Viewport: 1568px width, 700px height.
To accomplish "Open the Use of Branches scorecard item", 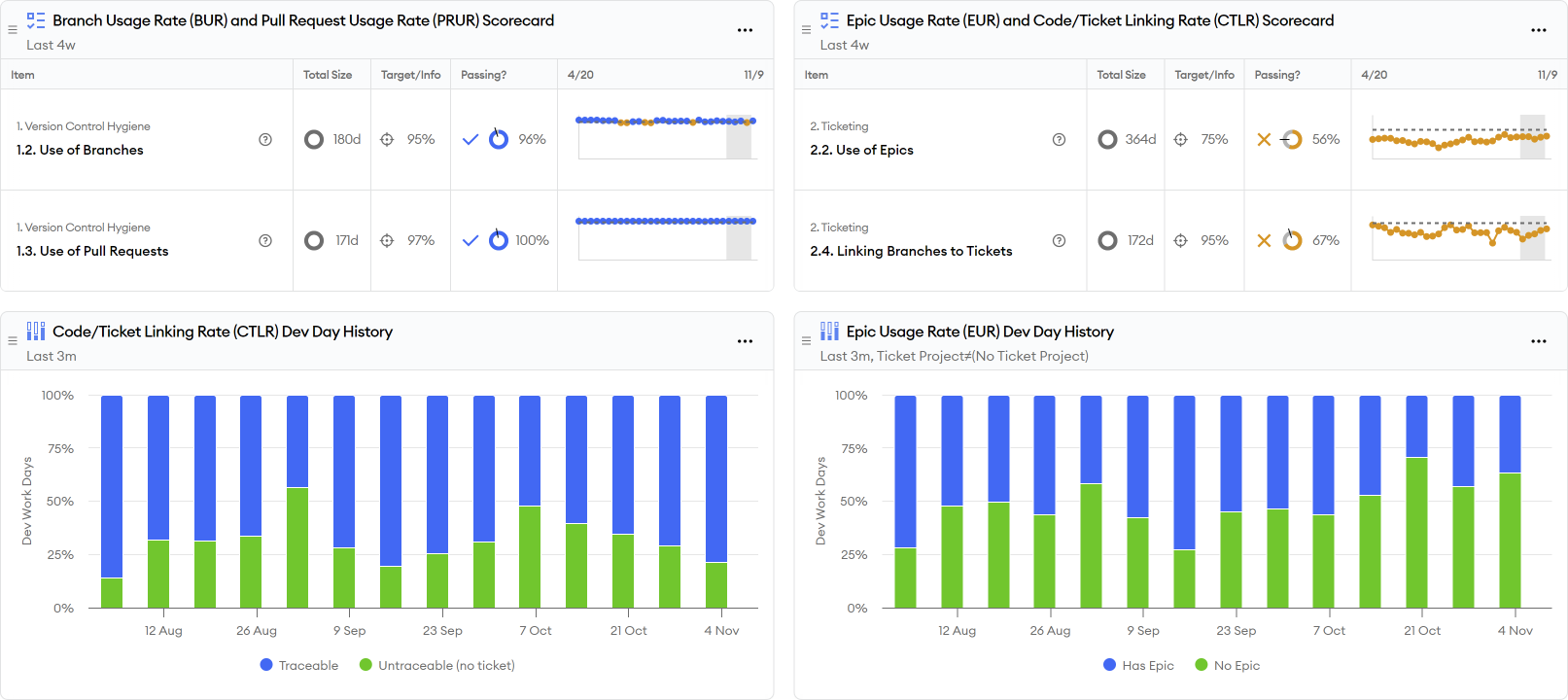I will (x=80, y=150).
